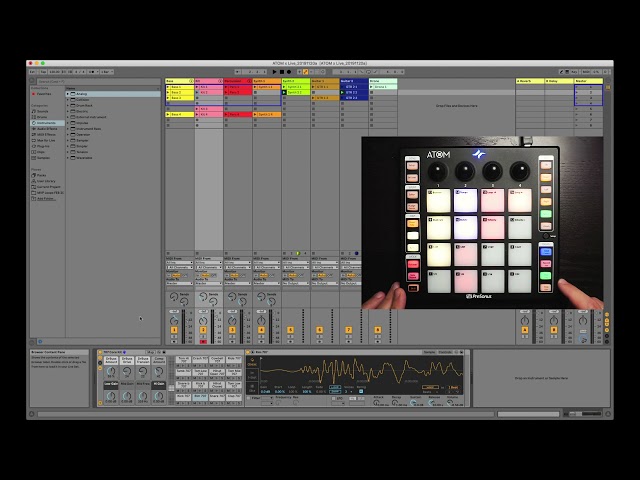Open the Max for Live category
640x480 pixels.
tap(46, 140)
